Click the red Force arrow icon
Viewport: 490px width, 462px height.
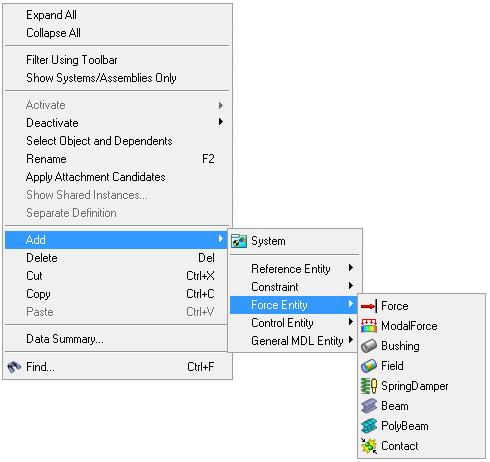pyautogui.click(x=369, y=306)
